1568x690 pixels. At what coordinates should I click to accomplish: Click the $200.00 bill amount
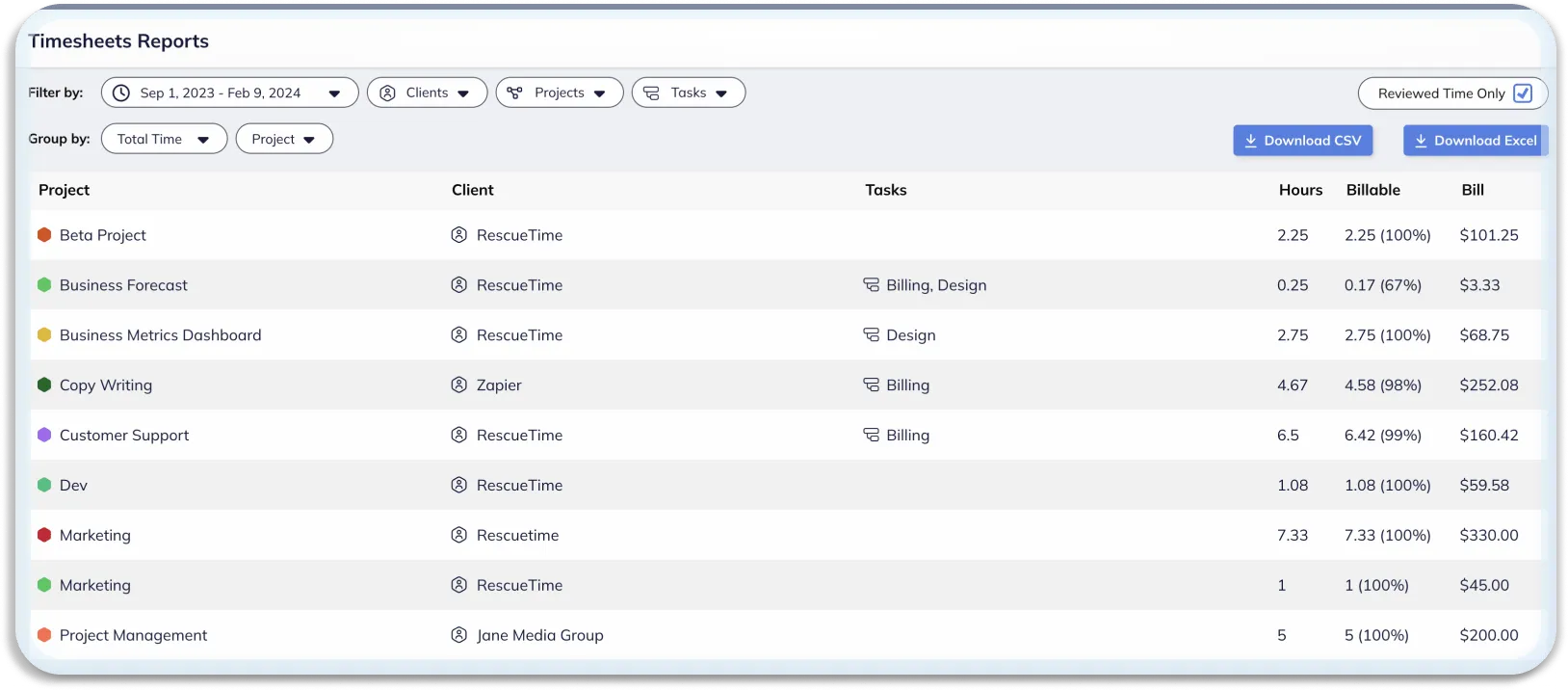(1489, 636)
